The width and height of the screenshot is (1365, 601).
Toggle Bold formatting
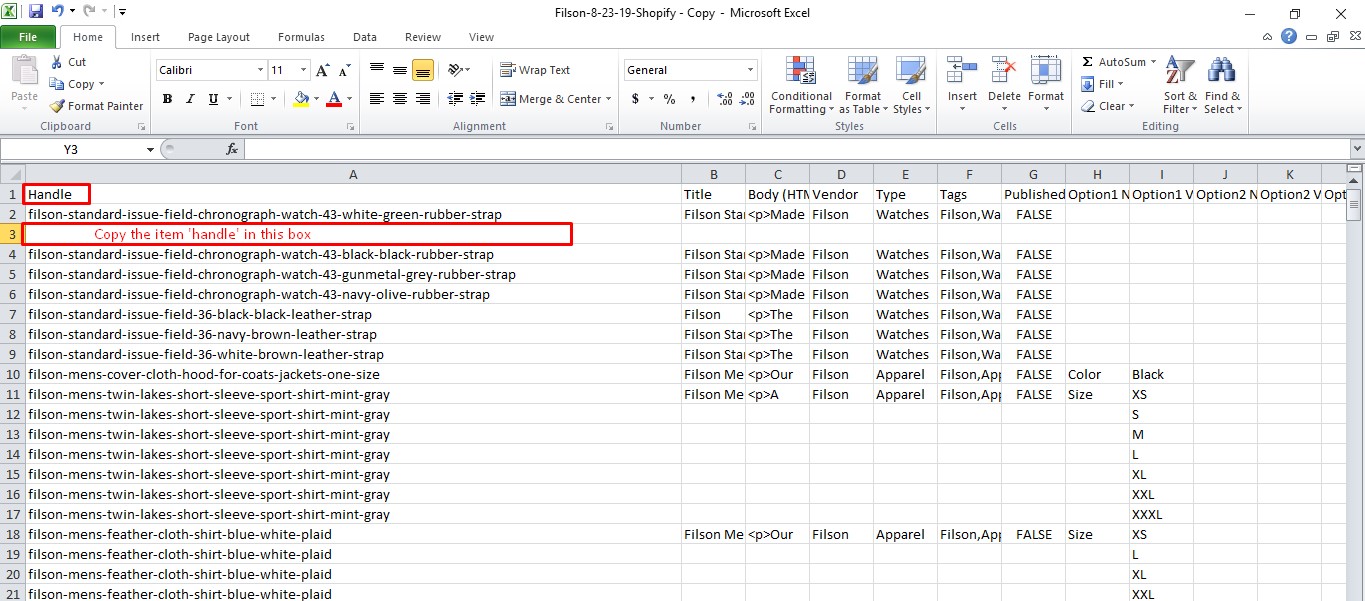[x=167, y=99]
